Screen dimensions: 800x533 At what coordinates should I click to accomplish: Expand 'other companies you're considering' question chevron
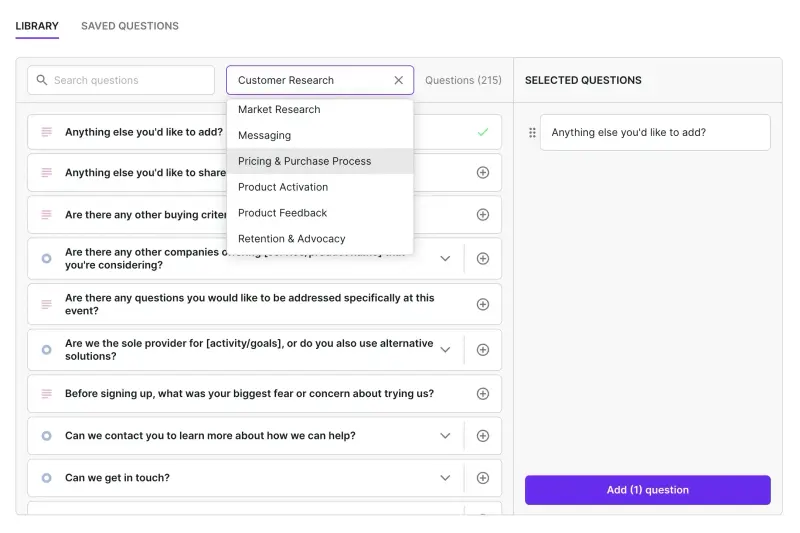[445, 259]
